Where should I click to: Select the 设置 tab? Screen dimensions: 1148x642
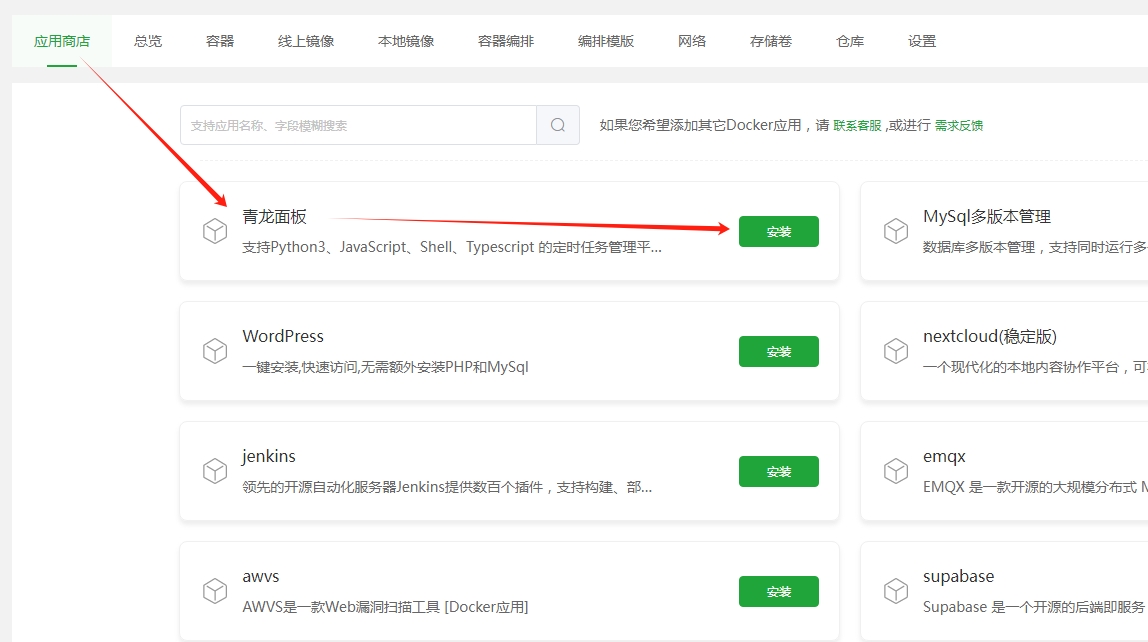coord(922,41)
